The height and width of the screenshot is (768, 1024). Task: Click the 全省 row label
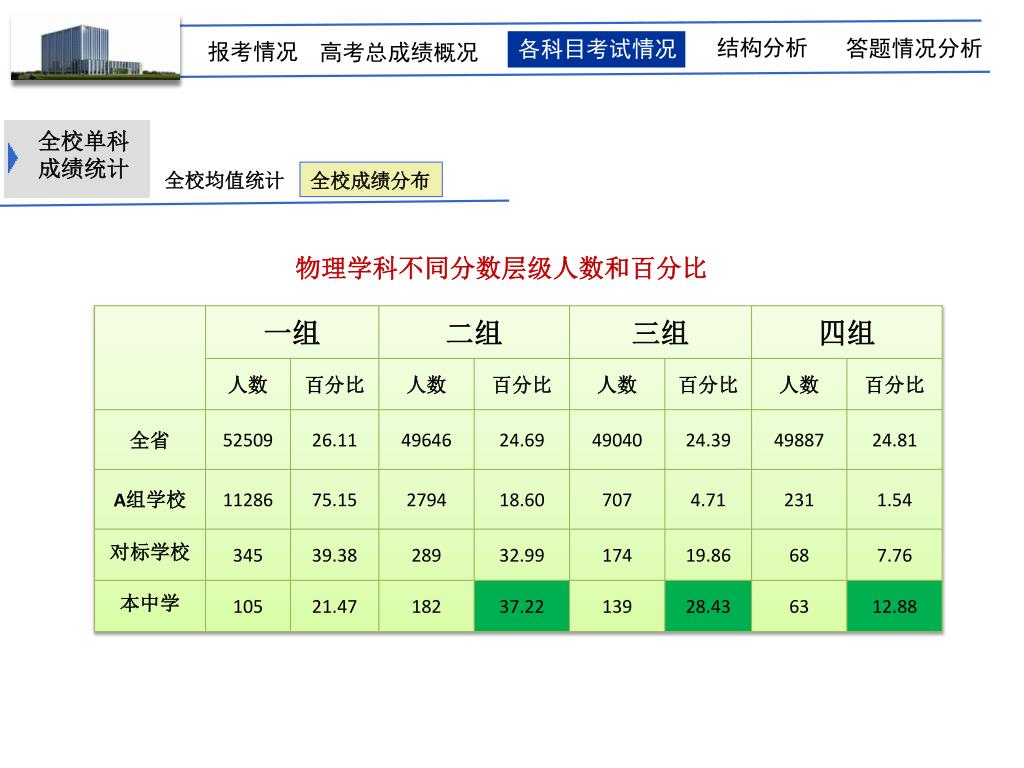150,440
